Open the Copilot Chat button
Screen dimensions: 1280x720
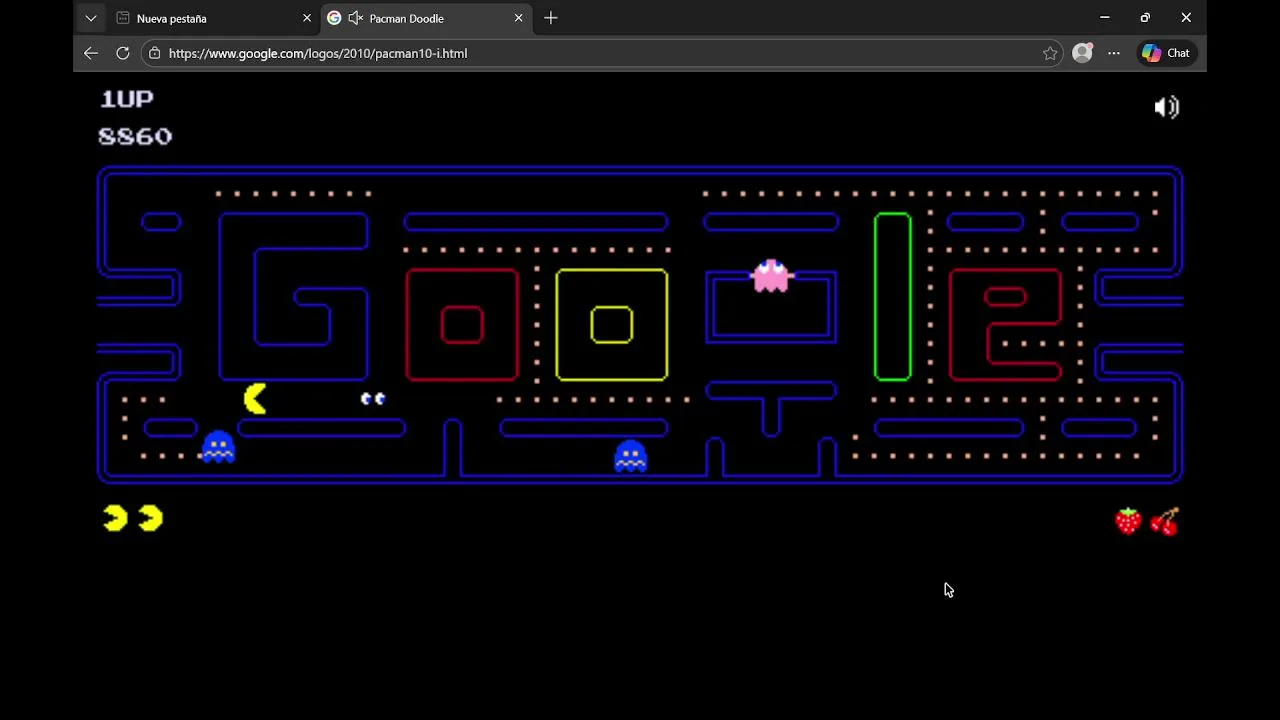tap(1167, 53)
